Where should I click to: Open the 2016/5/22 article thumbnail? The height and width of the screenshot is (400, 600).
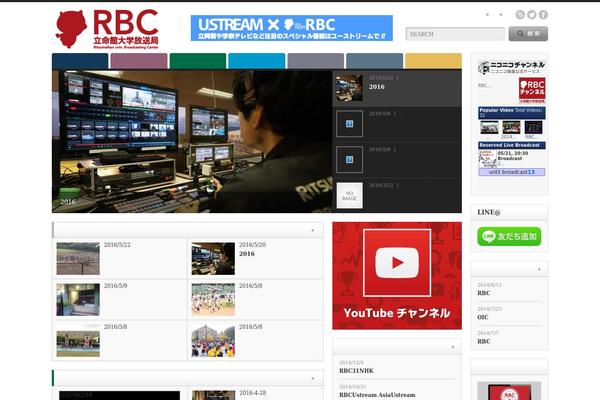pos(78,258)
